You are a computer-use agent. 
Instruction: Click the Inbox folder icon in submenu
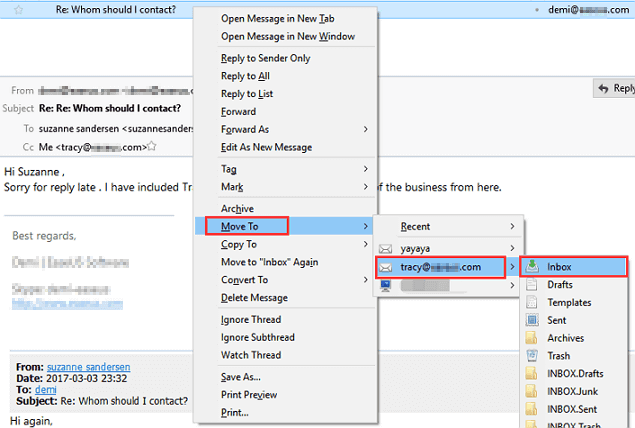tap(530, 267)
